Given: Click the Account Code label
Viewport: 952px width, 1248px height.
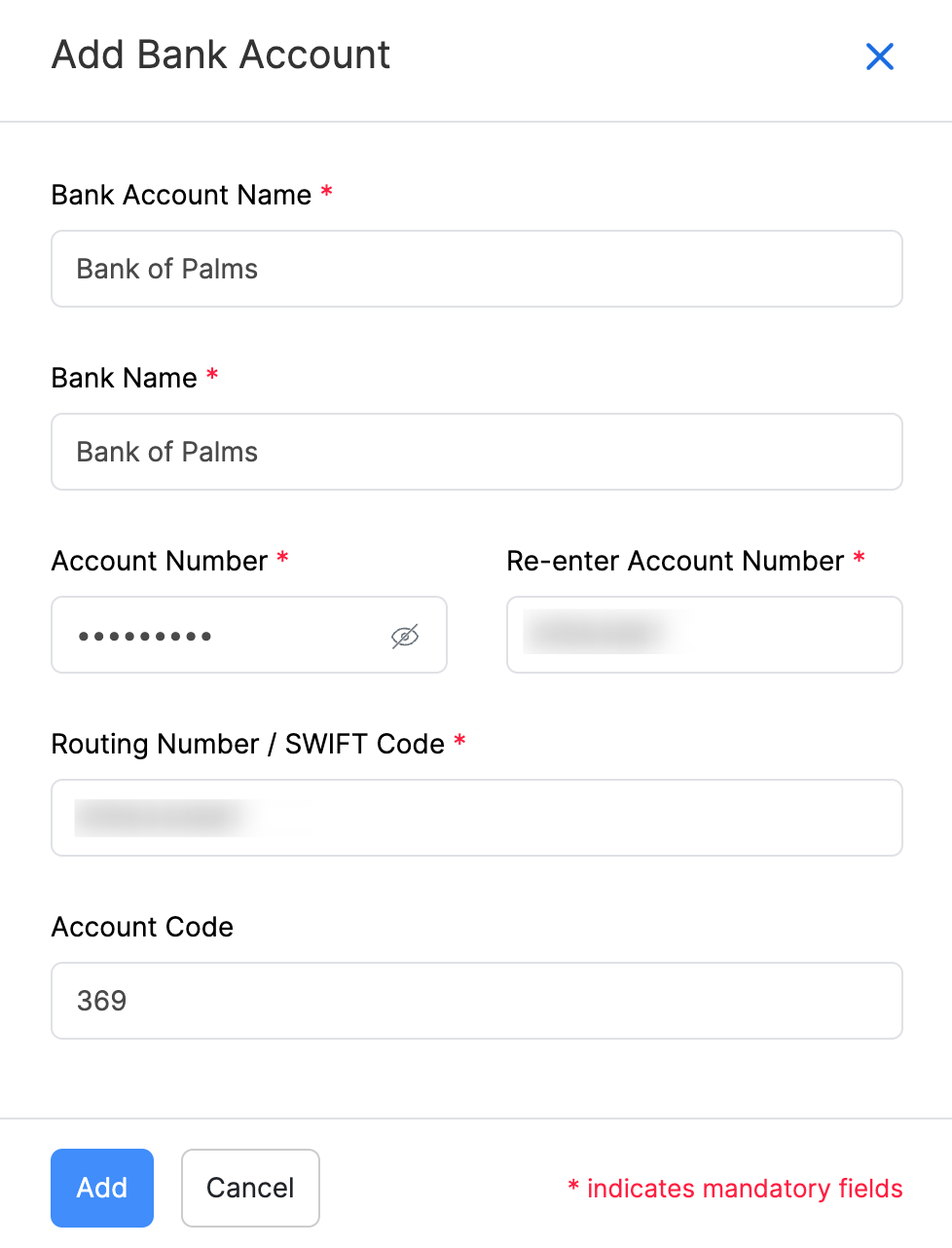Looking at the screenshot, I should pos(142,927).
